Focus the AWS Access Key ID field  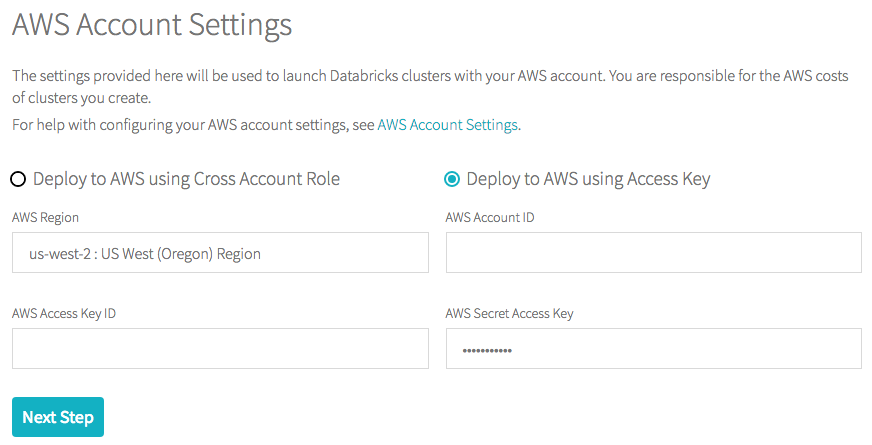tap(220, 349)
